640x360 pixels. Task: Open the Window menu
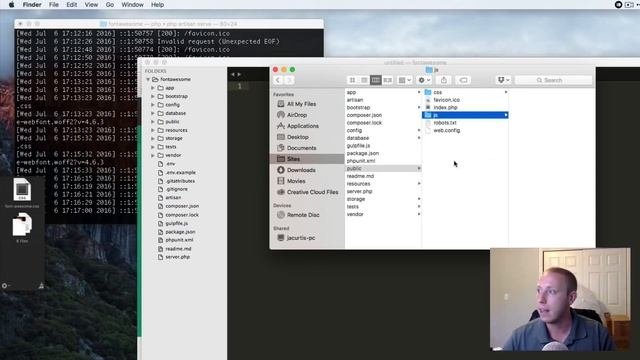click(x=132, y=5)
